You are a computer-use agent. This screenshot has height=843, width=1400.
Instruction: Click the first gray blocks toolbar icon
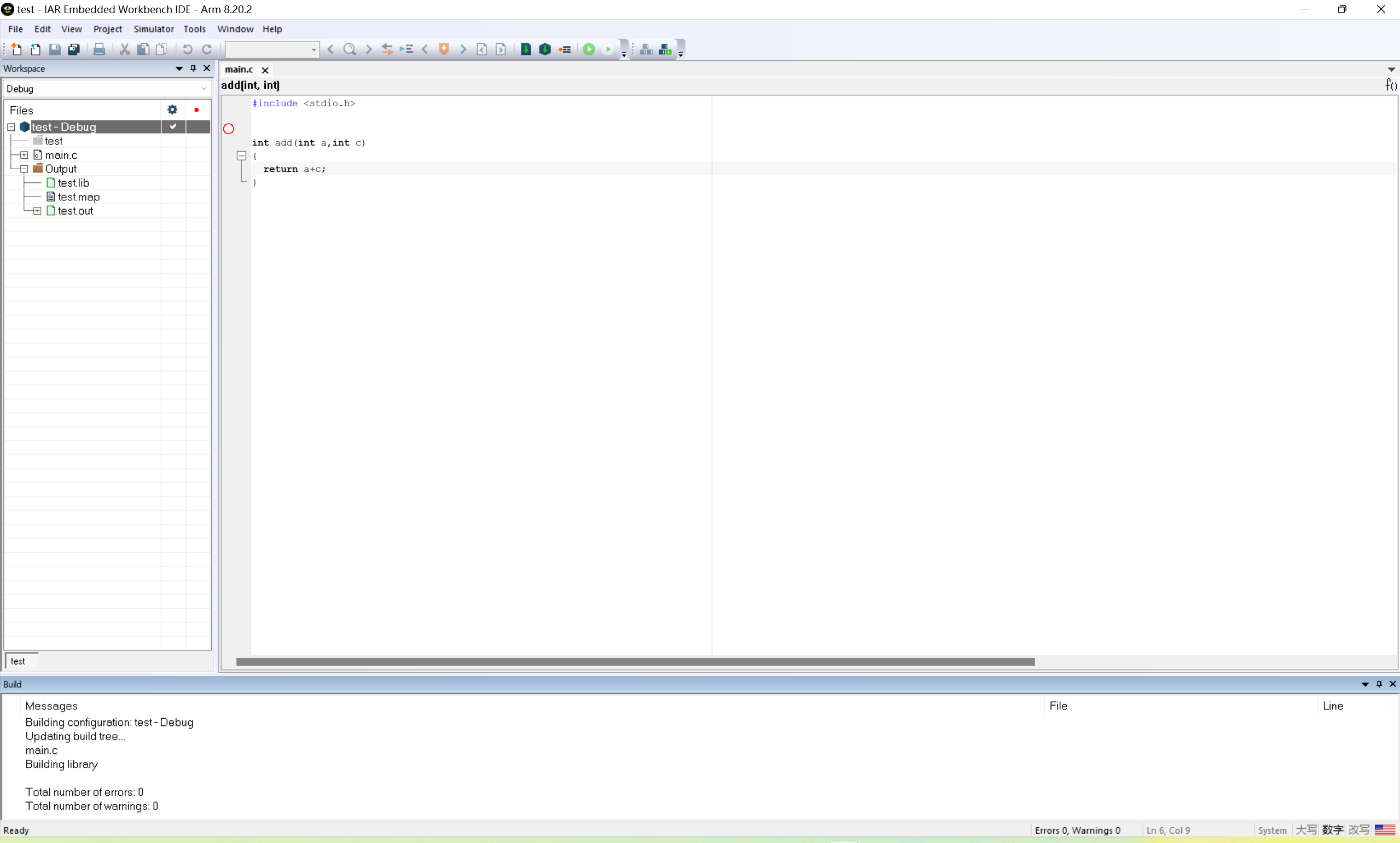pyautogui.click(x=646, y=49)
